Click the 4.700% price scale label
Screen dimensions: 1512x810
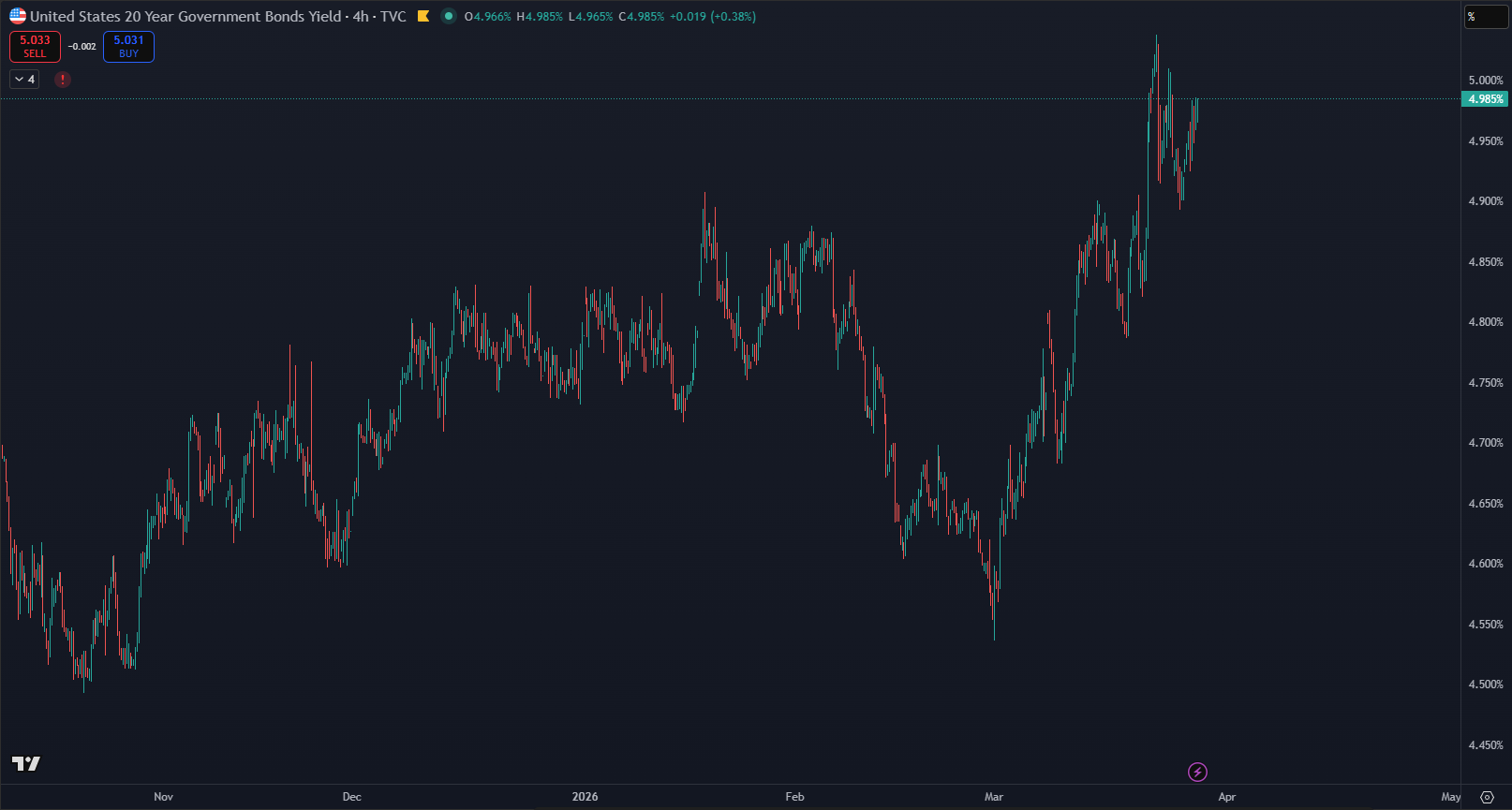1485,443
